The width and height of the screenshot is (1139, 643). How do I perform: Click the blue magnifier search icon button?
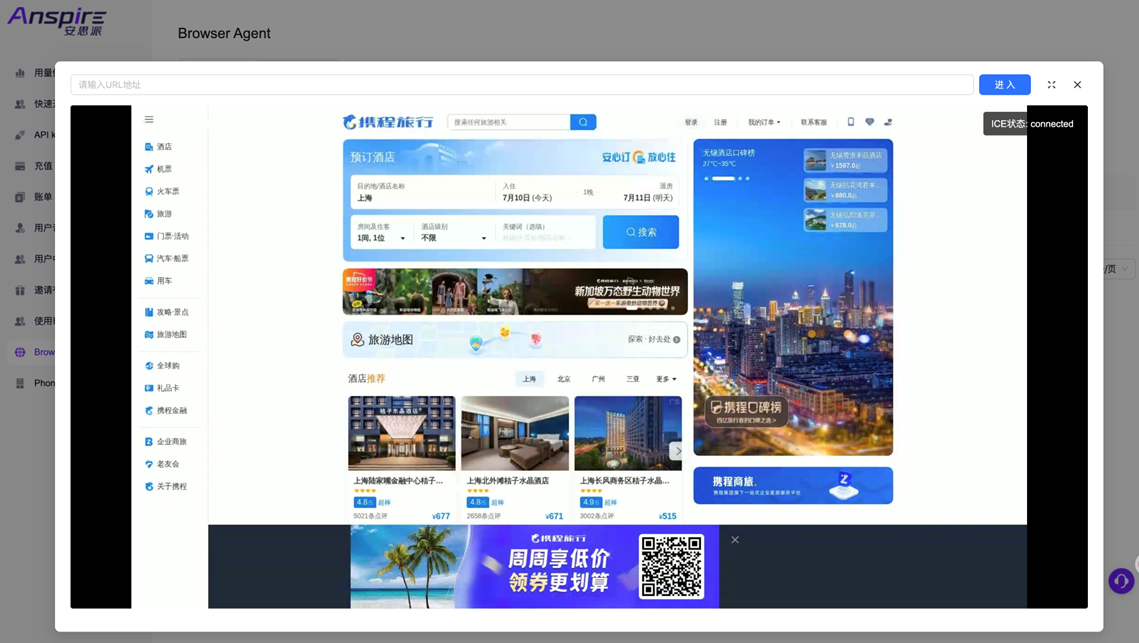[x=583, y=122]
